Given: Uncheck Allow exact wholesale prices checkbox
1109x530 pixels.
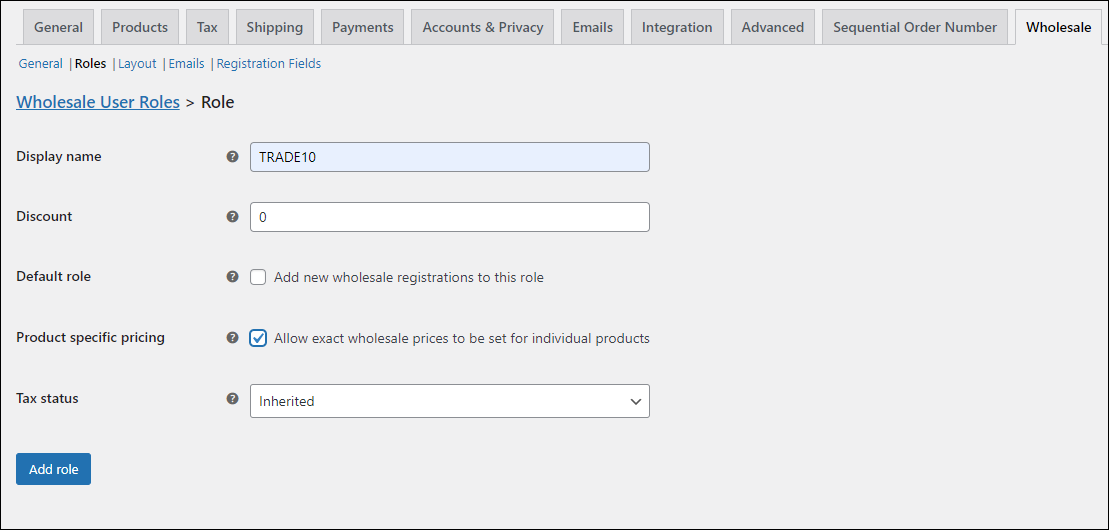Looking at the screenshot, I should tap(258, 338).
